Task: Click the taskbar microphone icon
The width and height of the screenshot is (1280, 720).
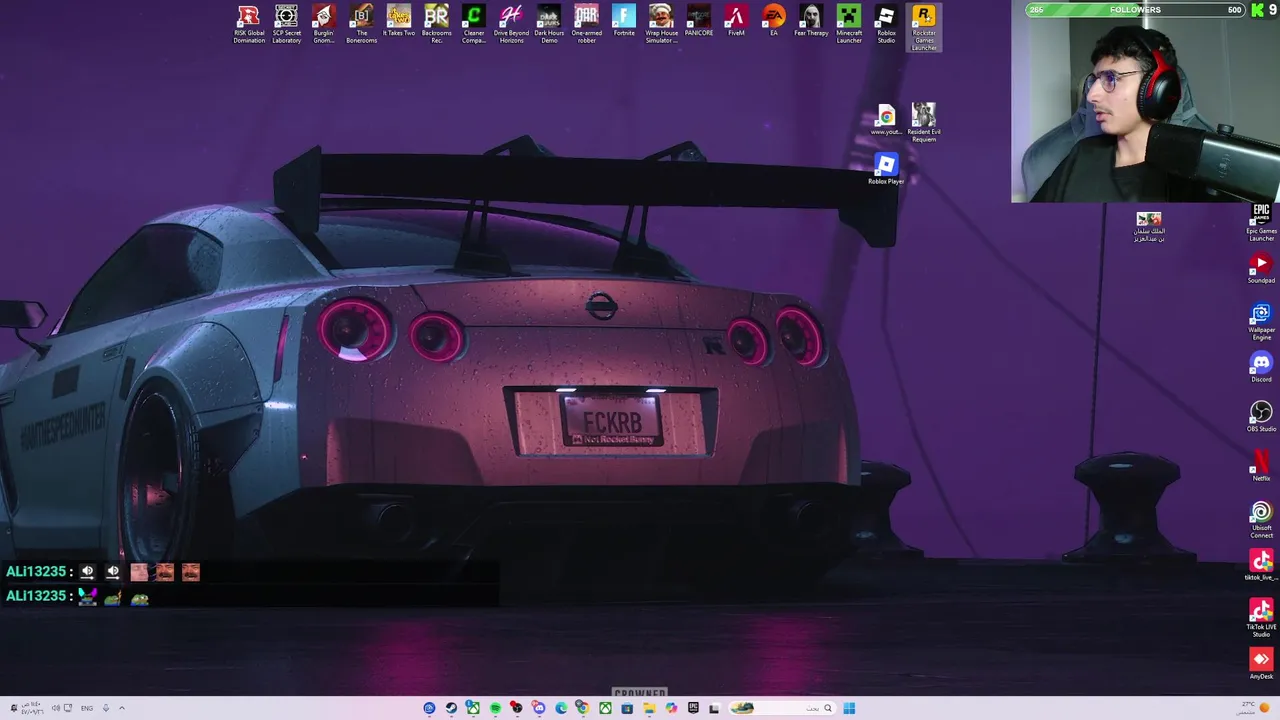Action: click(105, 708)
